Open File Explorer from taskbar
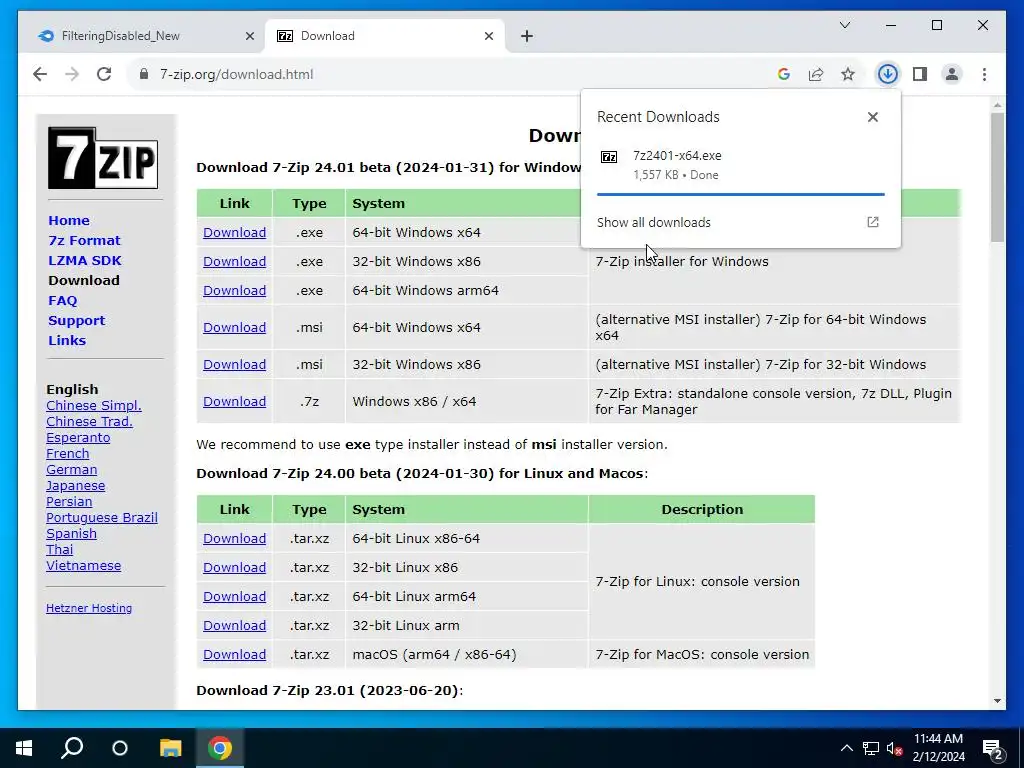The width and height of the screenshot is (1024, 768). point(170,748)
